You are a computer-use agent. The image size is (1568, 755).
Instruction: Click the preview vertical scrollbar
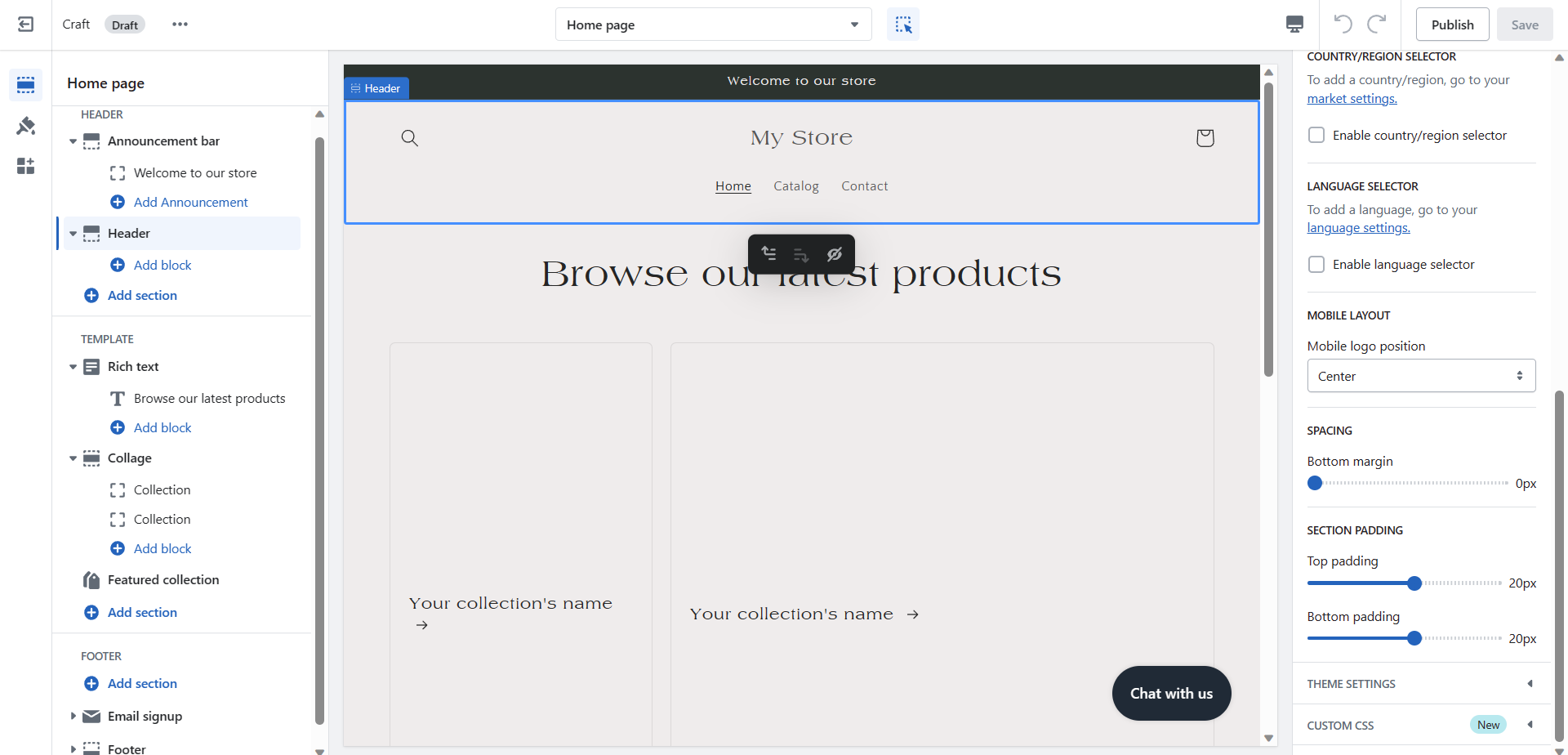click(x=1268, y=229)
